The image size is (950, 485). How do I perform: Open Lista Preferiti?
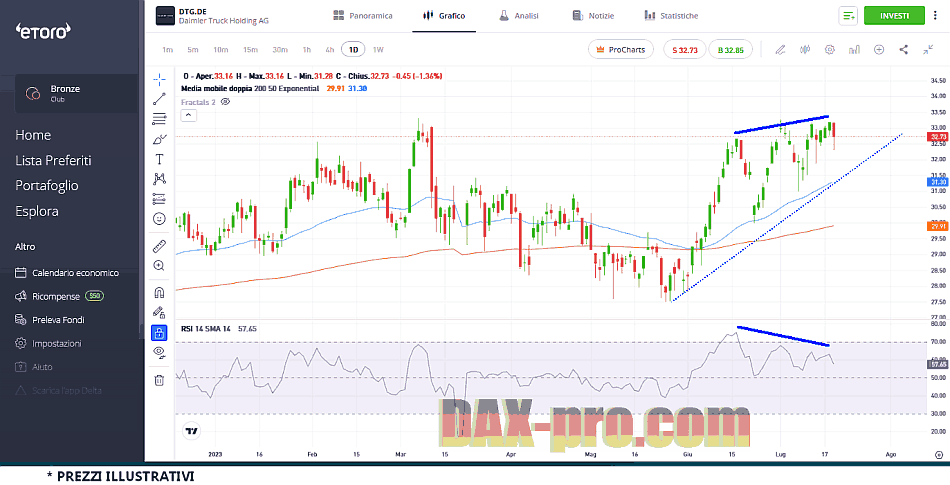pyautogui.click(x=53, y=160)
